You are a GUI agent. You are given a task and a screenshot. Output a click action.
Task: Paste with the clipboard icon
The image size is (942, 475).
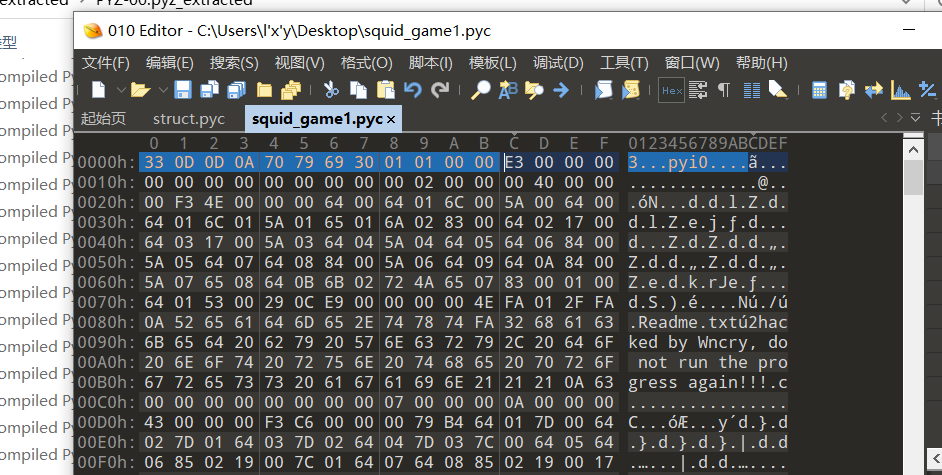(386, 90)
